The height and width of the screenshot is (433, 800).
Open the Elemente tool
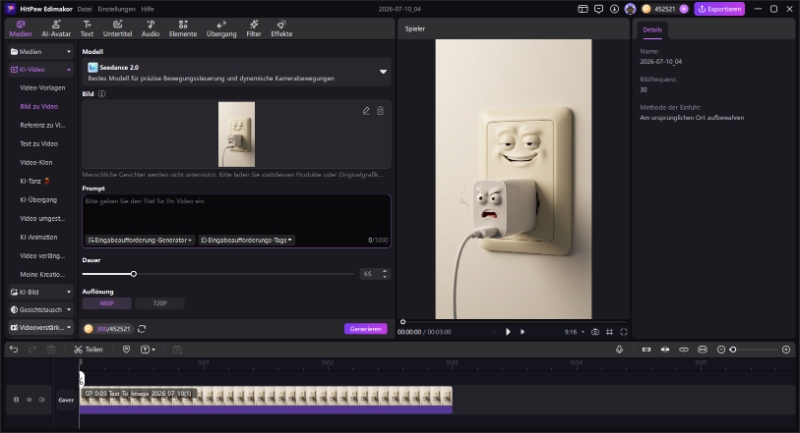[183, 29]
